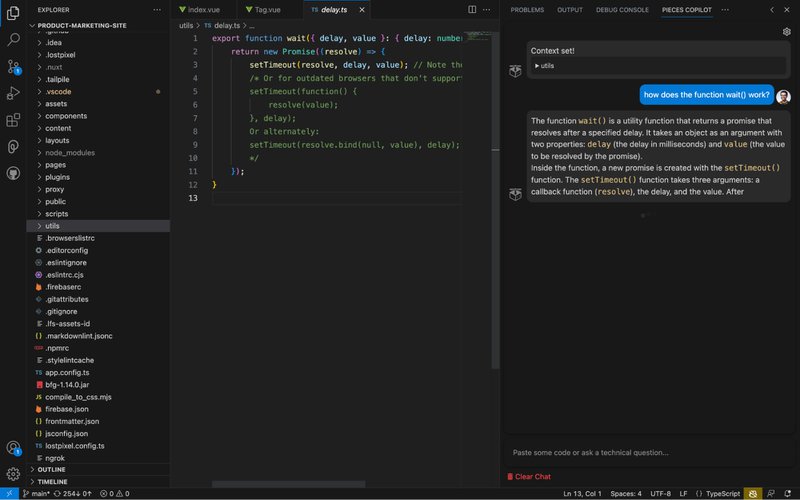Open the Pieces icon in activity bar

click(x=13, y=146)
